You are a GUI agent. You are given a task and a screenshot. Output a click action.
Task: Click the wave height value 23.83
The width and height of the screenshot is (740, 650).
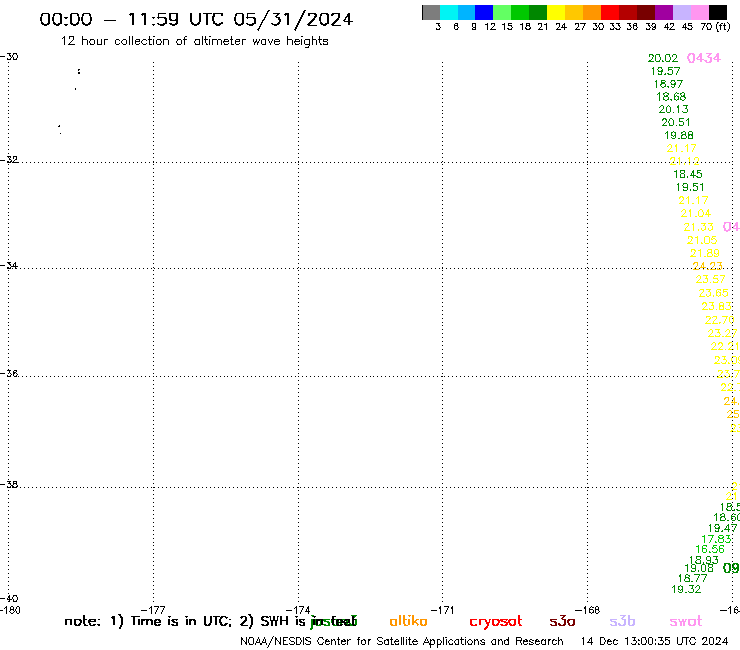point(716,306)
